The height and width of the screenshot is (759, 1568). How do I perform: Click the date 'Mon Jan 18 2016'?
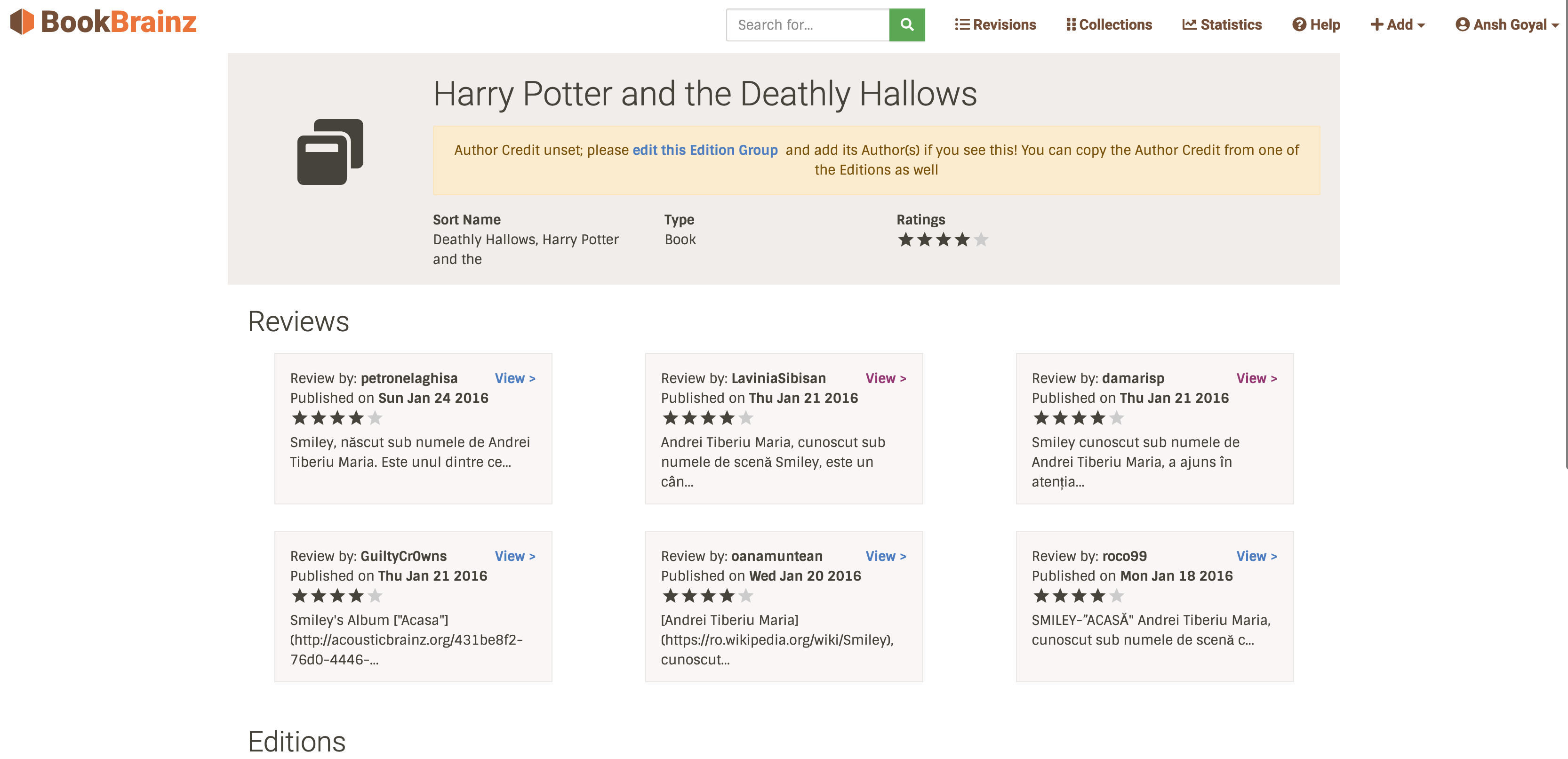click(1176, 576)
